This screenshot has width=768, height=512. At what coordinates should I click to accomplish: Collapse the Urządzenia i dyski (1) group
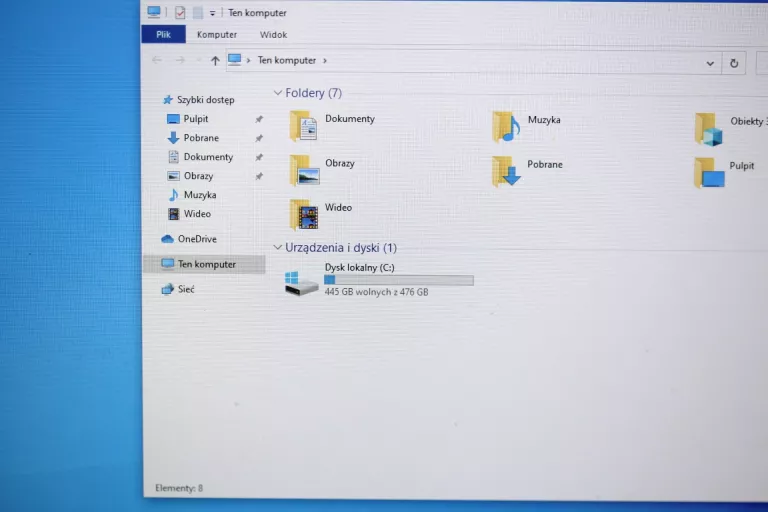pos(278,247)
